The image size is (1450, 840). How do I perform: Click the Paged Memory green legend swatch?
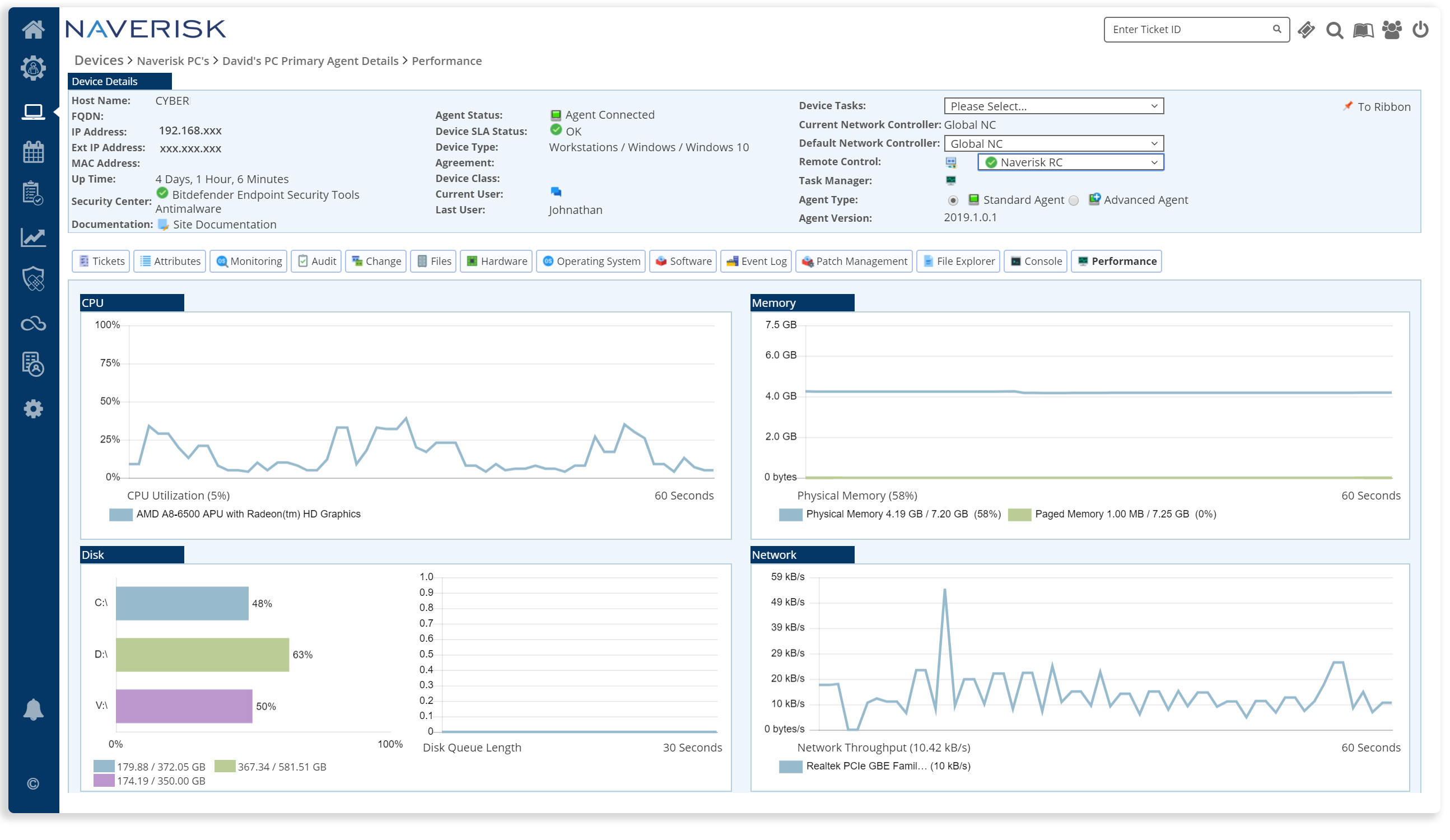point(1020,514)
